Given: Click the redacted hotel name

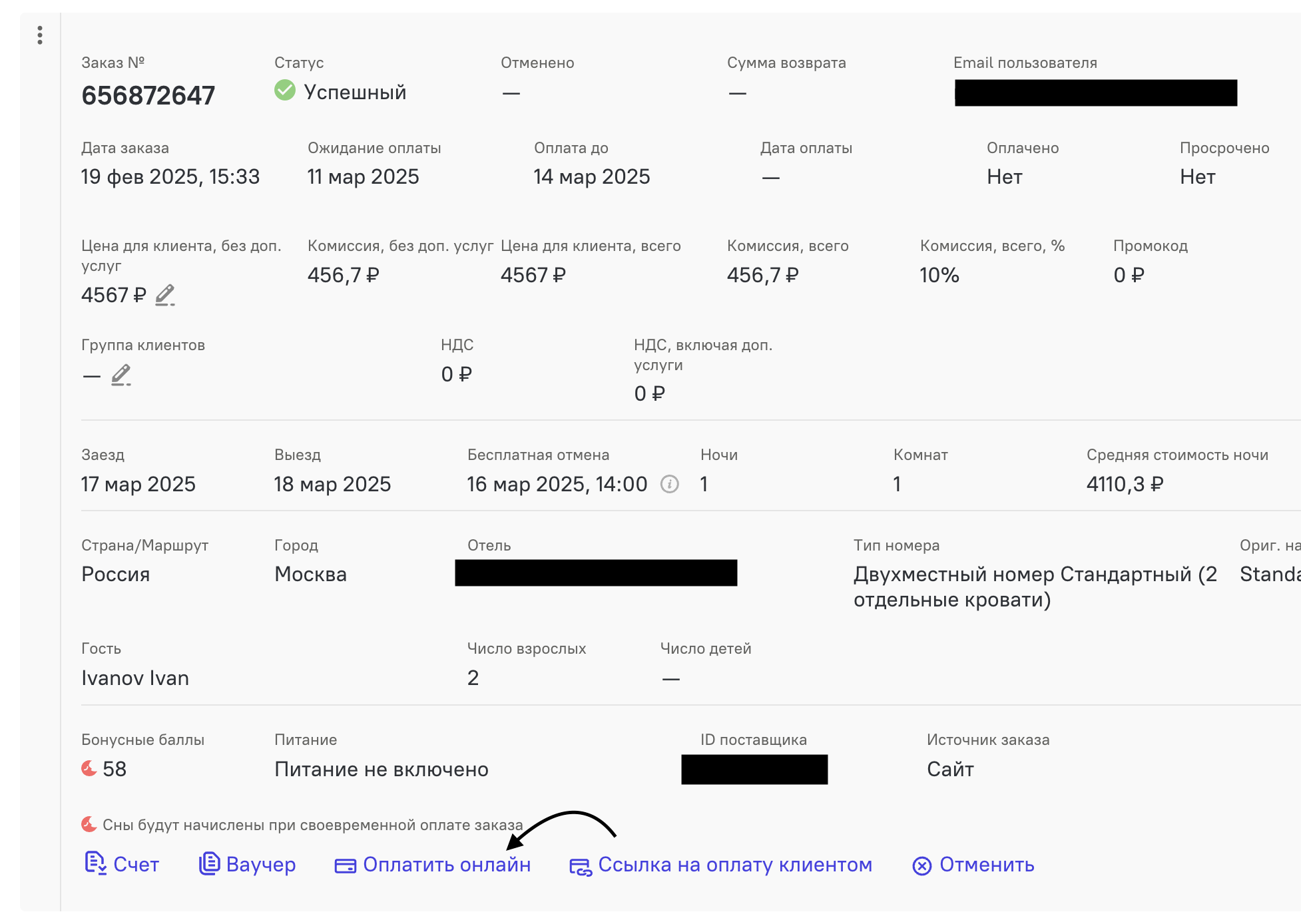Looking at the screenshot, I should 596,573.
